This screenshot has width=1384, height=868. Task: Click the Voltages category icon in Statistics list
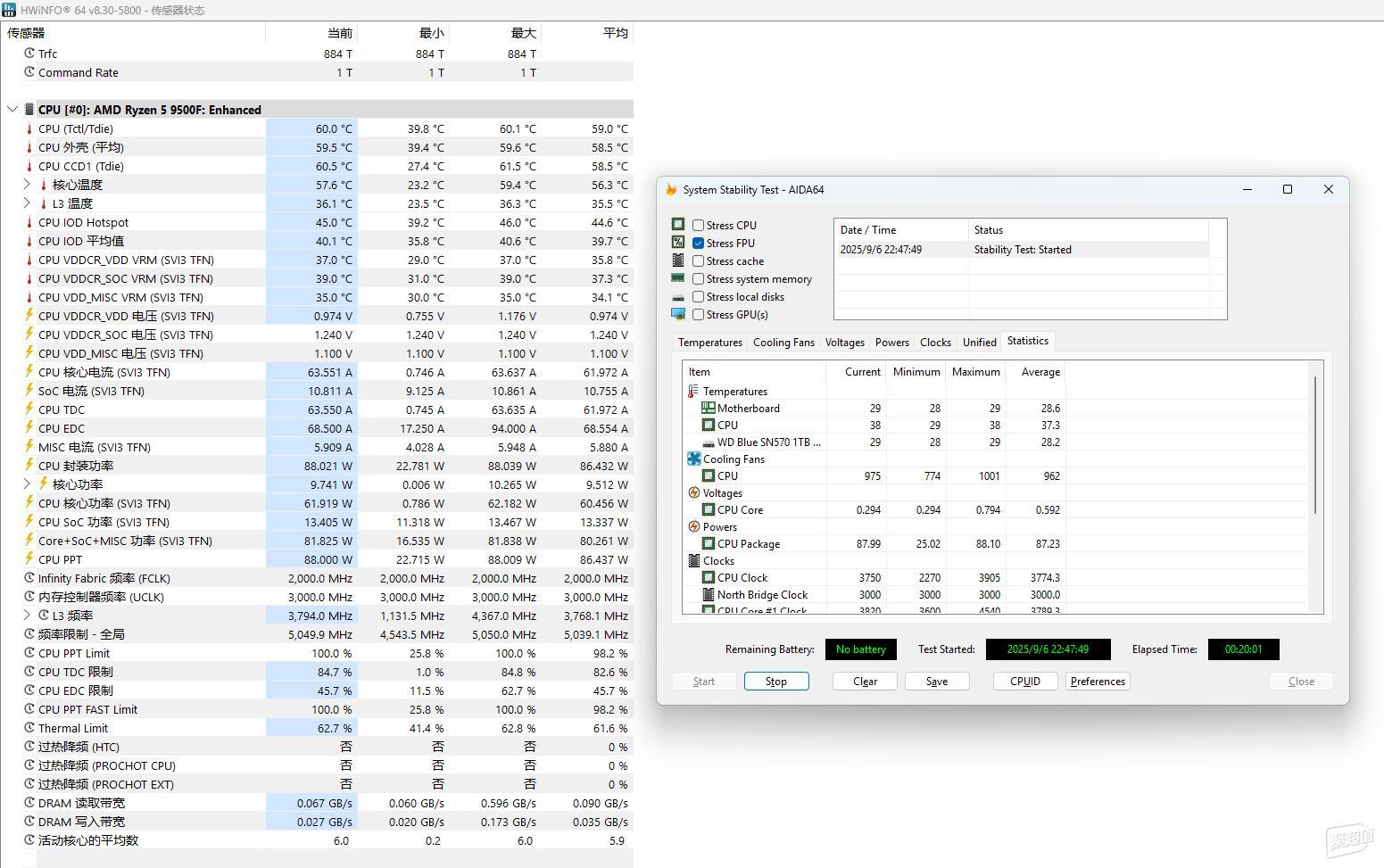click(x=693, y=492)
